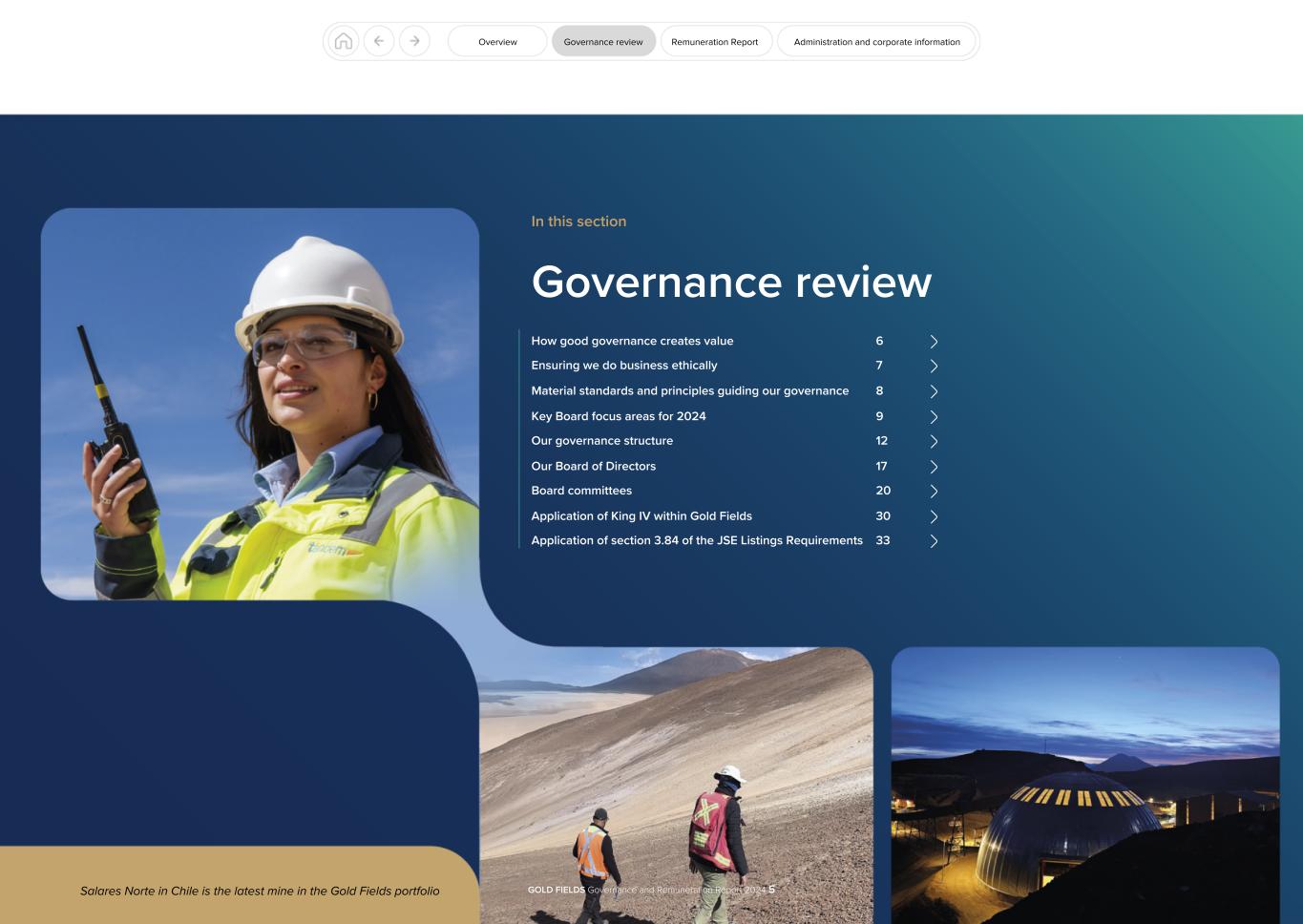
Task: Select the Administration and corporate information tab
Action: click(876, 41)
